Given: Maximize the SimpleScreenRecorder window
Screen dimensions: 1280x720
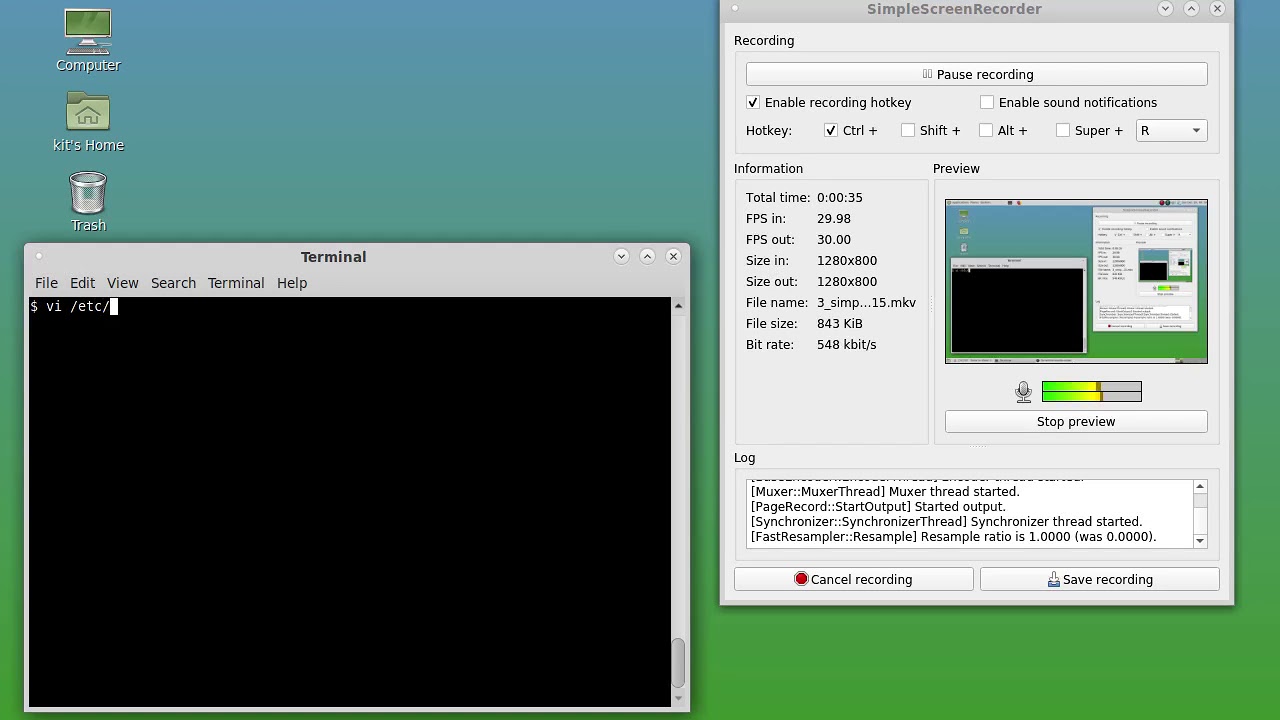Looking at the screenshot, I should pos(1191,8).
